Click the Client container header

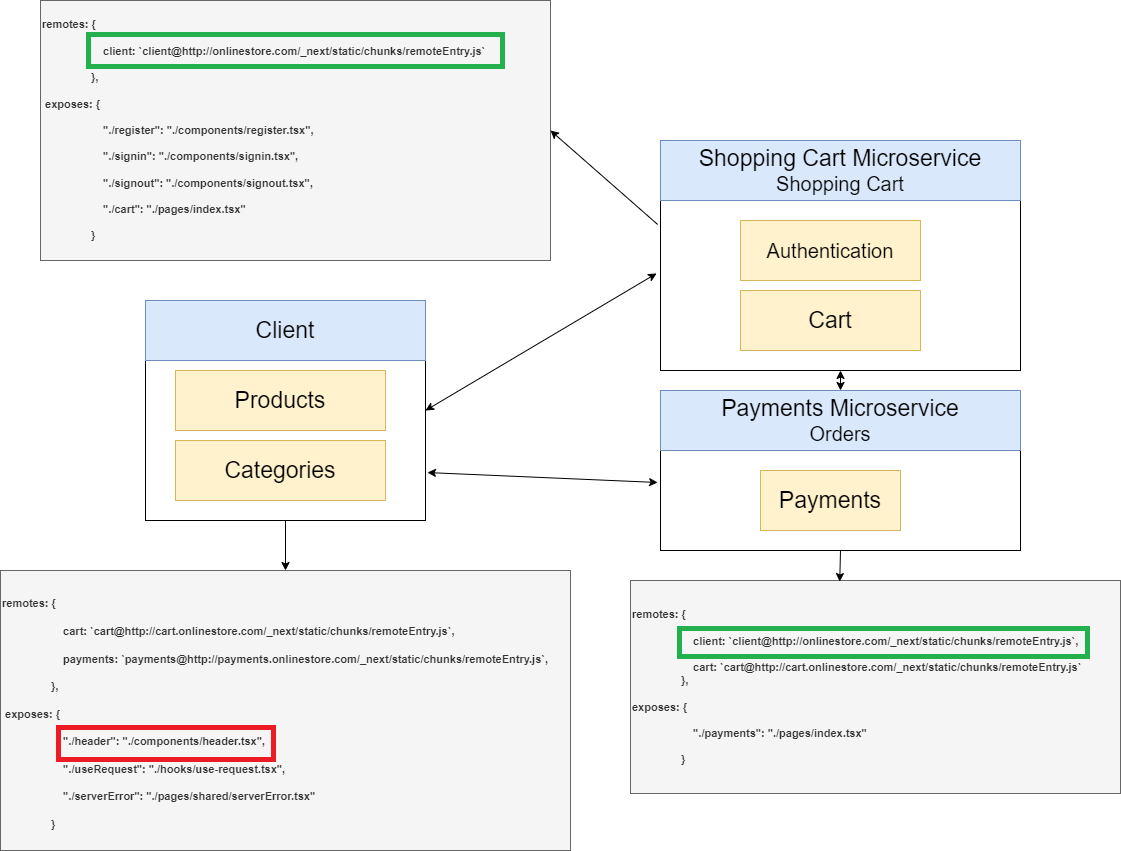point(285,330)
